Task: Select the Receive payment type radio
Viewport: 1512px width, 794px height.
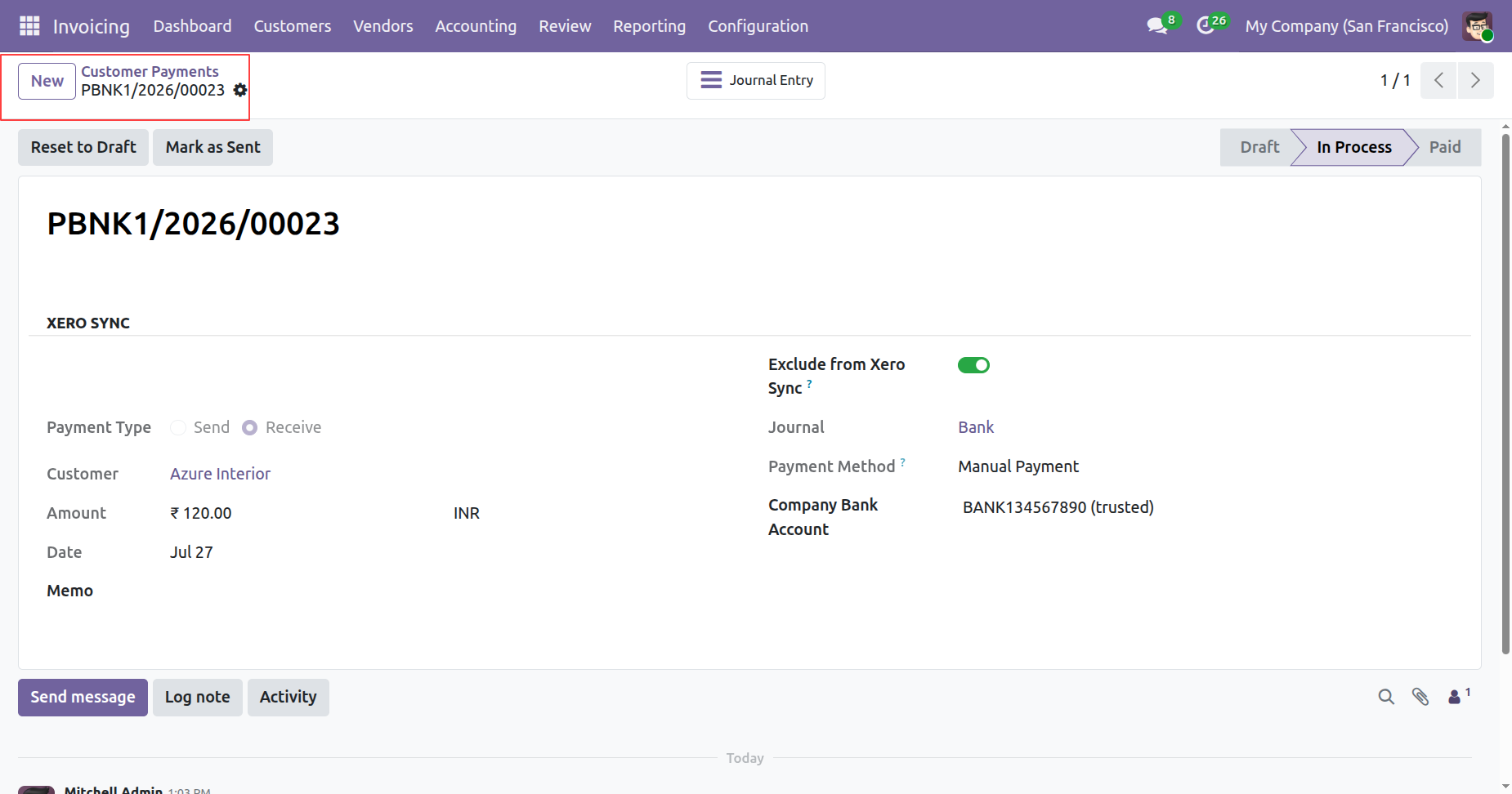Action: (250, 427)
